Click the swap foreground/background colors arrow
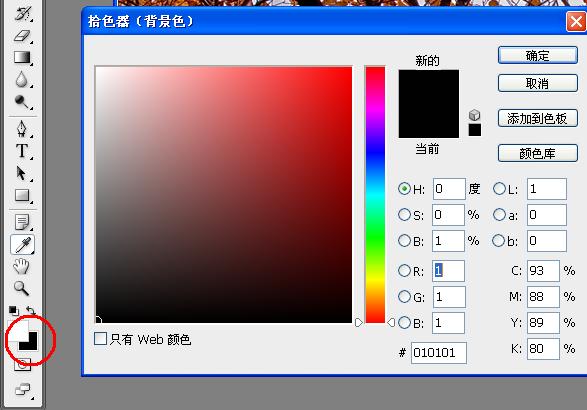 (x=31, y=310)
